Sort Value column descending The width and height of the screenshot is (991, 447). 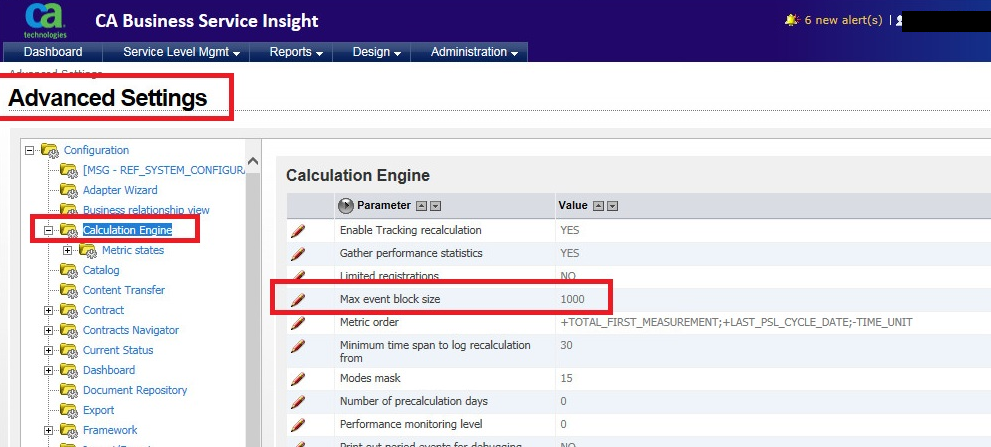pyautogui.click(x=612, y=205)
